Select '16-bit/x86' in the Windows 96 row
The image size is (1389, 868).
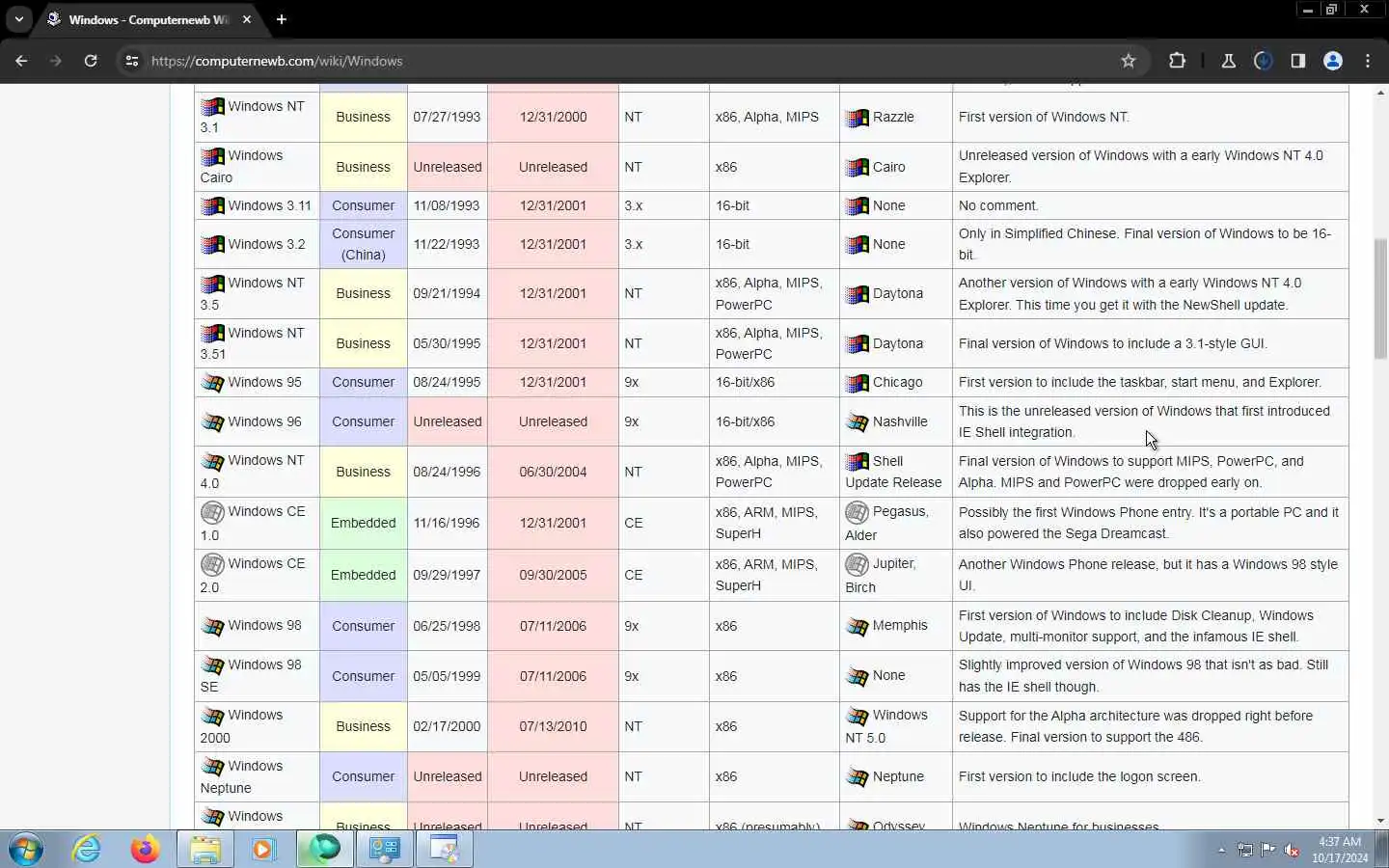tap(745, 421)
